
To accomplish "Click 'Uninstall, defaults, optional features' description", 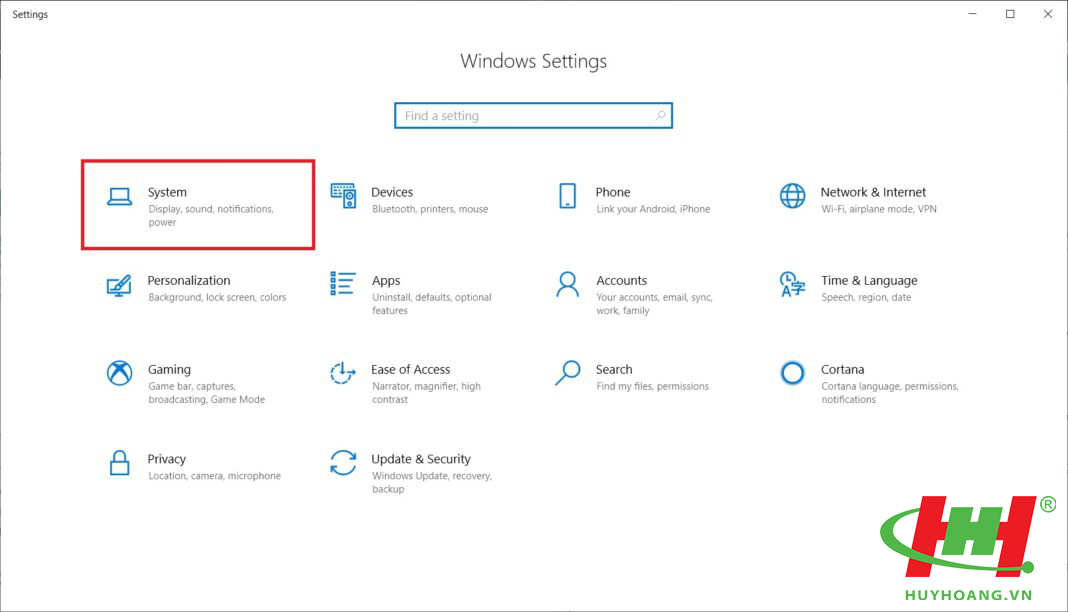I will 432,304.
